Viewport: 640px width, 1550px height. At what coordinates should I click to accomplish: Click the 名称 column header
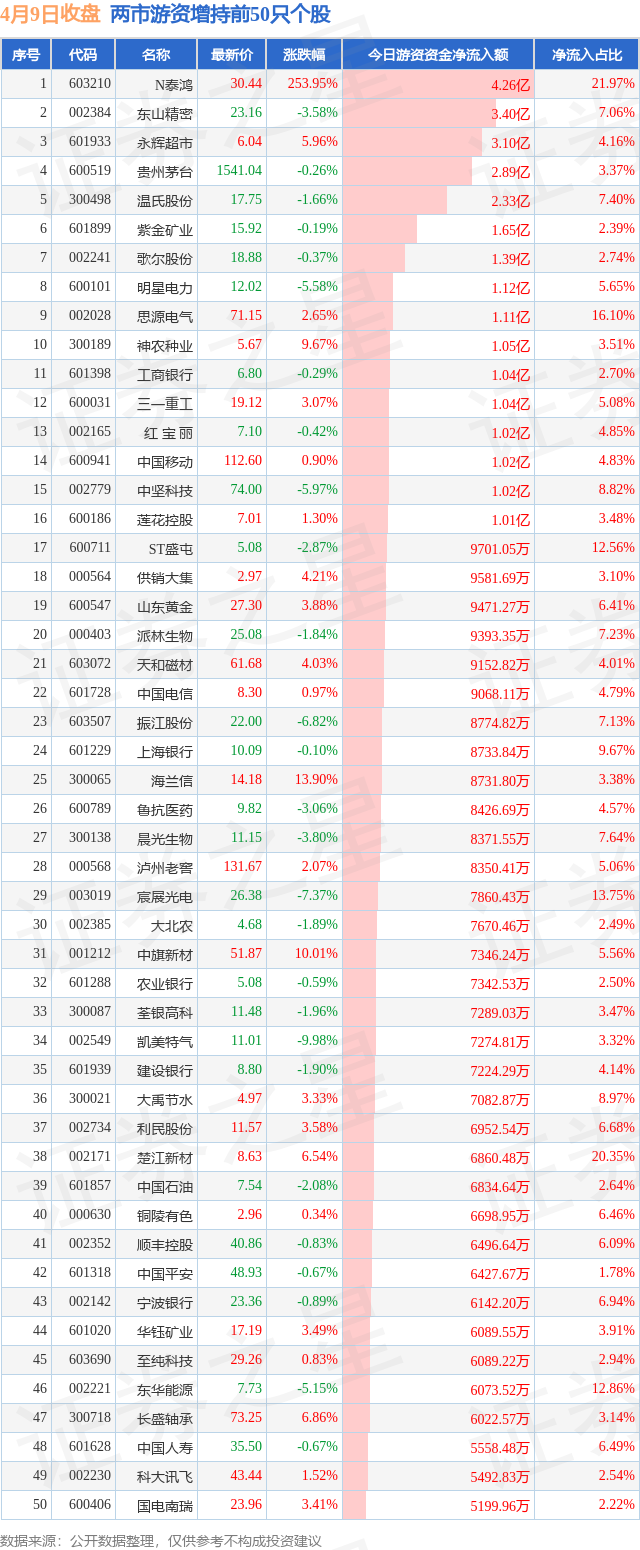coord(156,55)
